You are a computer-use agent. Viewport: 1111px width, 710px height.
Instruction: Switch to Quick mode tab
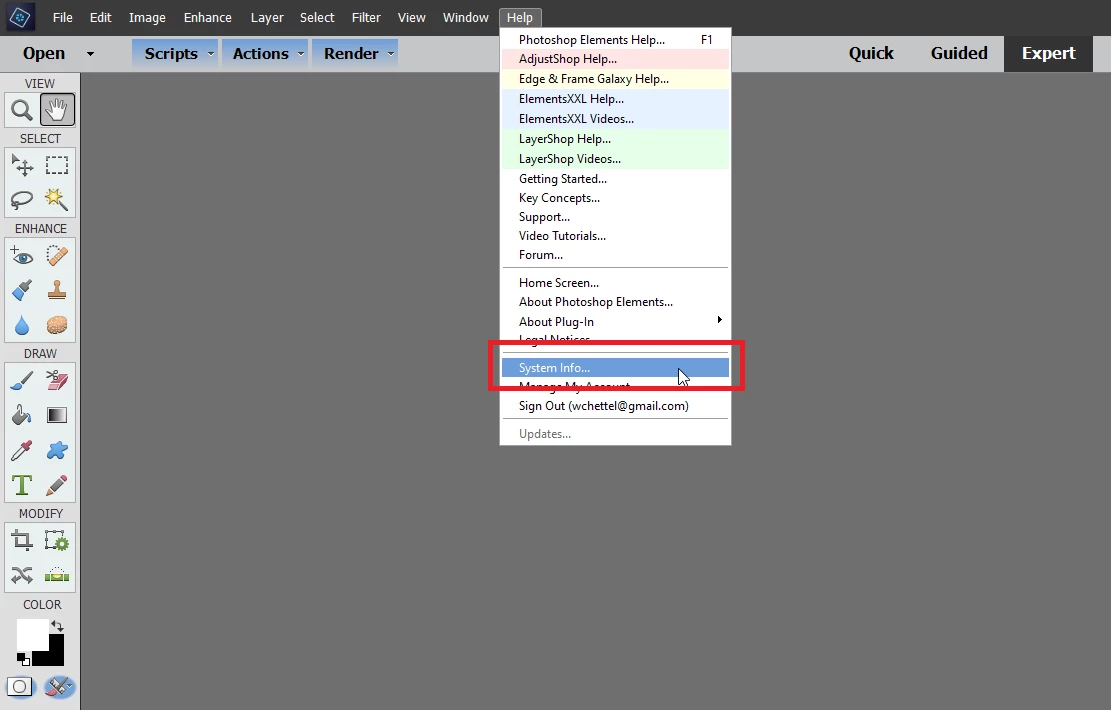tap(871, 53)
